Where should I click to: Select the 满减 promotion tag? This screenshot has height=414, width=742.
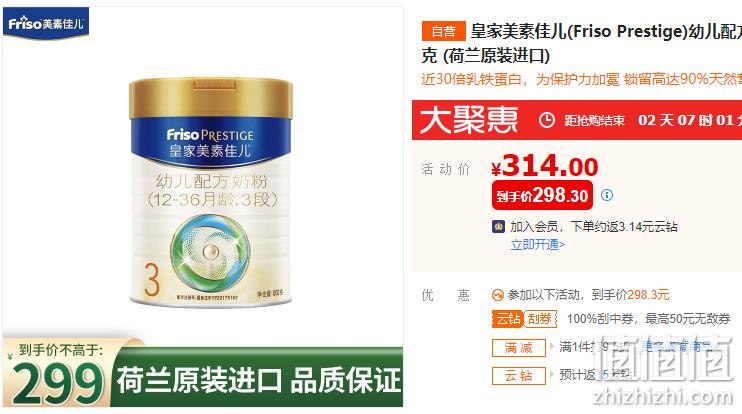tap(519, 348)
